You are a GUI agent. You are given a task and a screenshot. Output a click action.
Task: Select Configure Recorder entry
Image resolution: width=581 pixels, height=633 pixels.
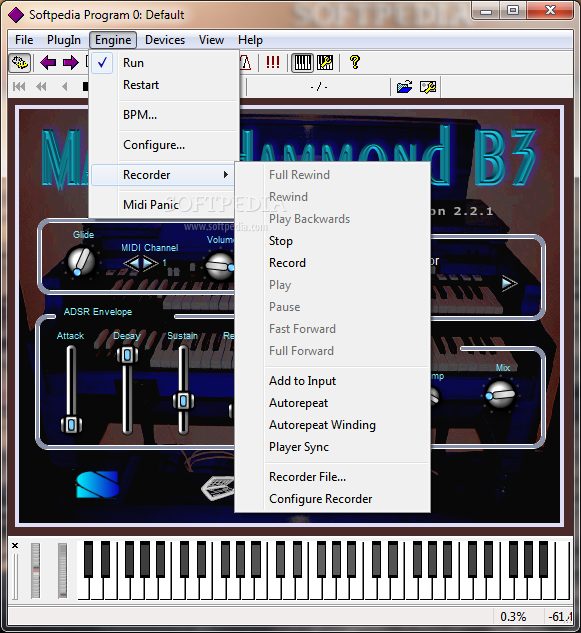pyautogui.click(x=333, y=499)
